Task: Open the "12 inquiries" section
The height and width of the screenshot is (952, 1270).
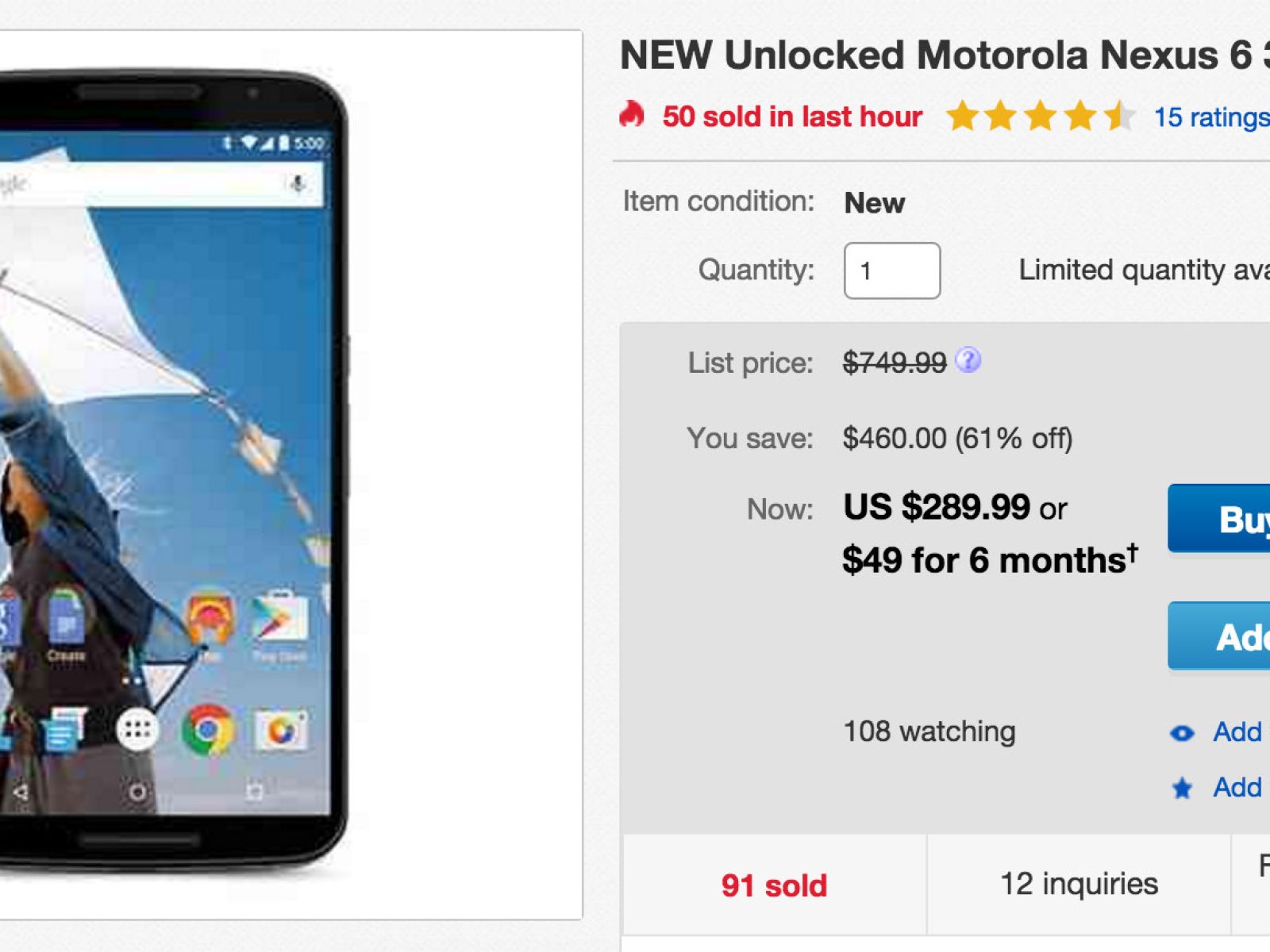Action: pos(1079,884)
